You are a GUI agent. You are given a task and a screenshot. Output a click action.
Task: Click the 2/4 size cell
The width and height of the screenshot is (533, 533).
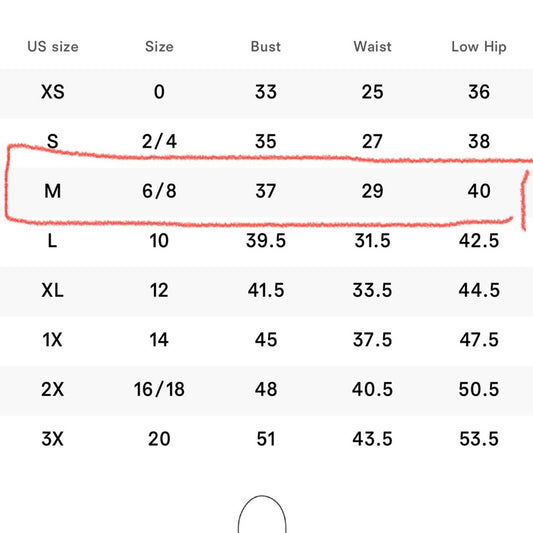(159, 142)
